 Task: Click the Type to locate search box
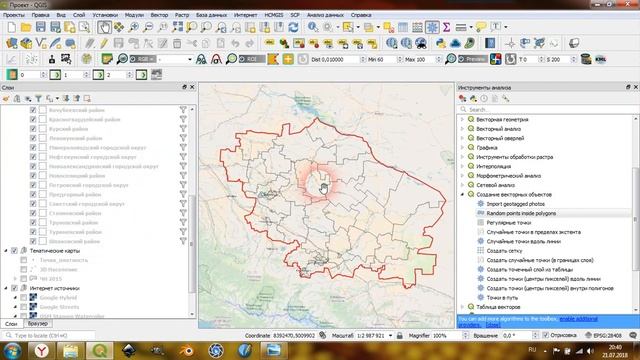click(48, 336)
